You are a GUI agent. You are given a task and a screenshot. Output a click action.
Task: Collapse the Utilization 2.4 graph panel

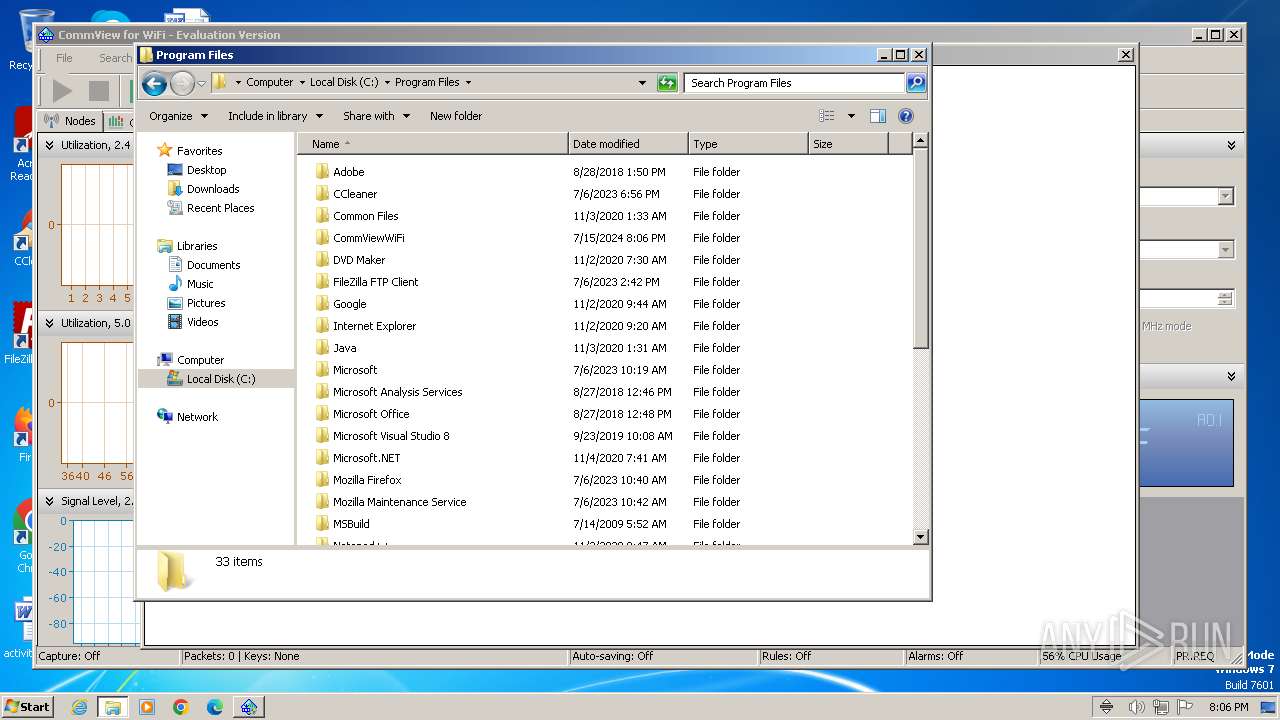pos(49,145)
